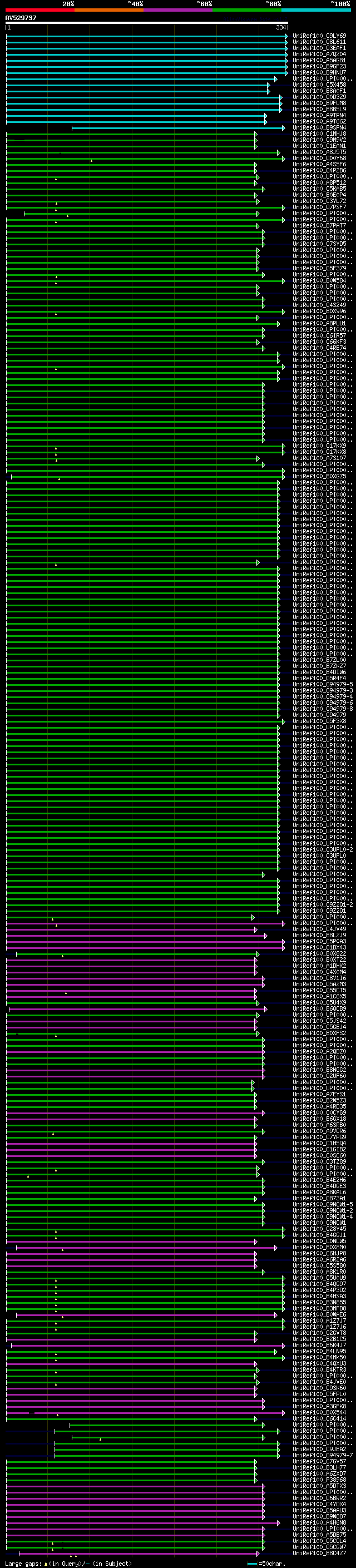This screenshot has width=356, height=1568.
Task: Click UniRef100_Q55CT5 label
Action: pos(319,990)
